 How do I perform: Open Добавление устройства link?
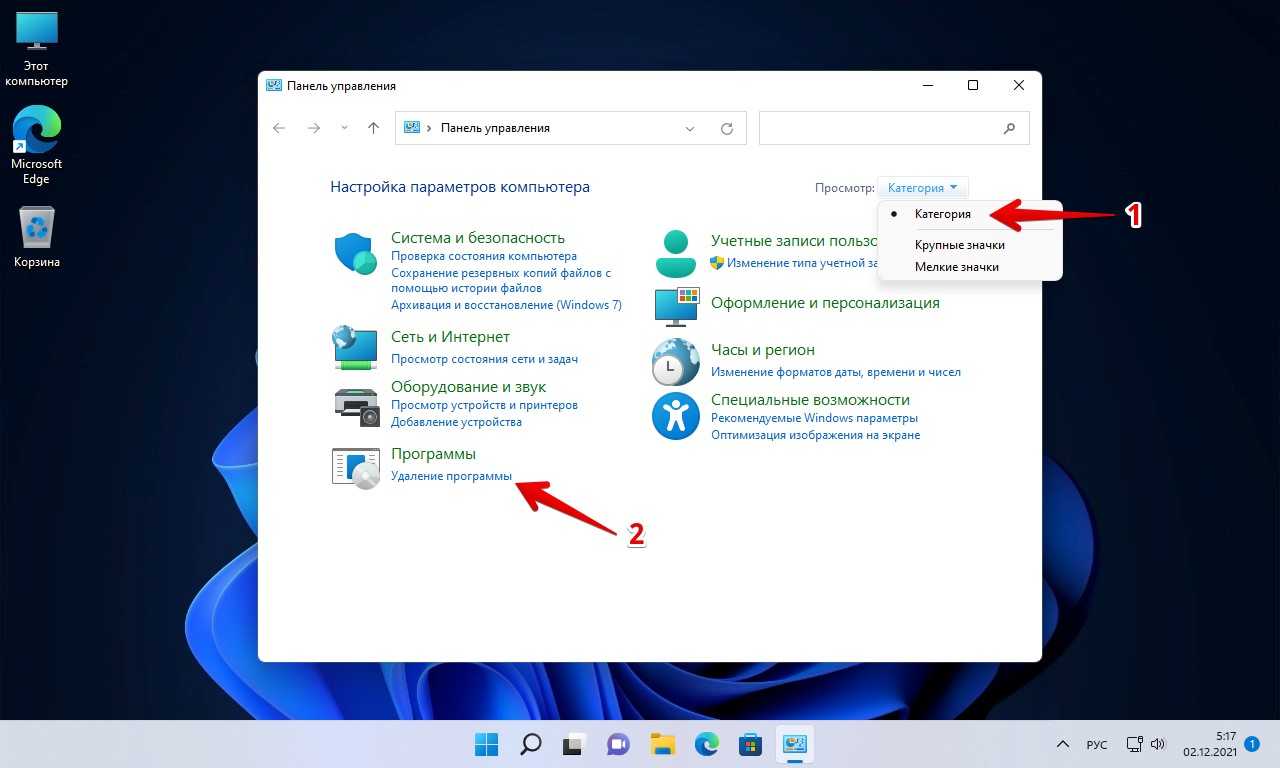[x=456, y=422]
